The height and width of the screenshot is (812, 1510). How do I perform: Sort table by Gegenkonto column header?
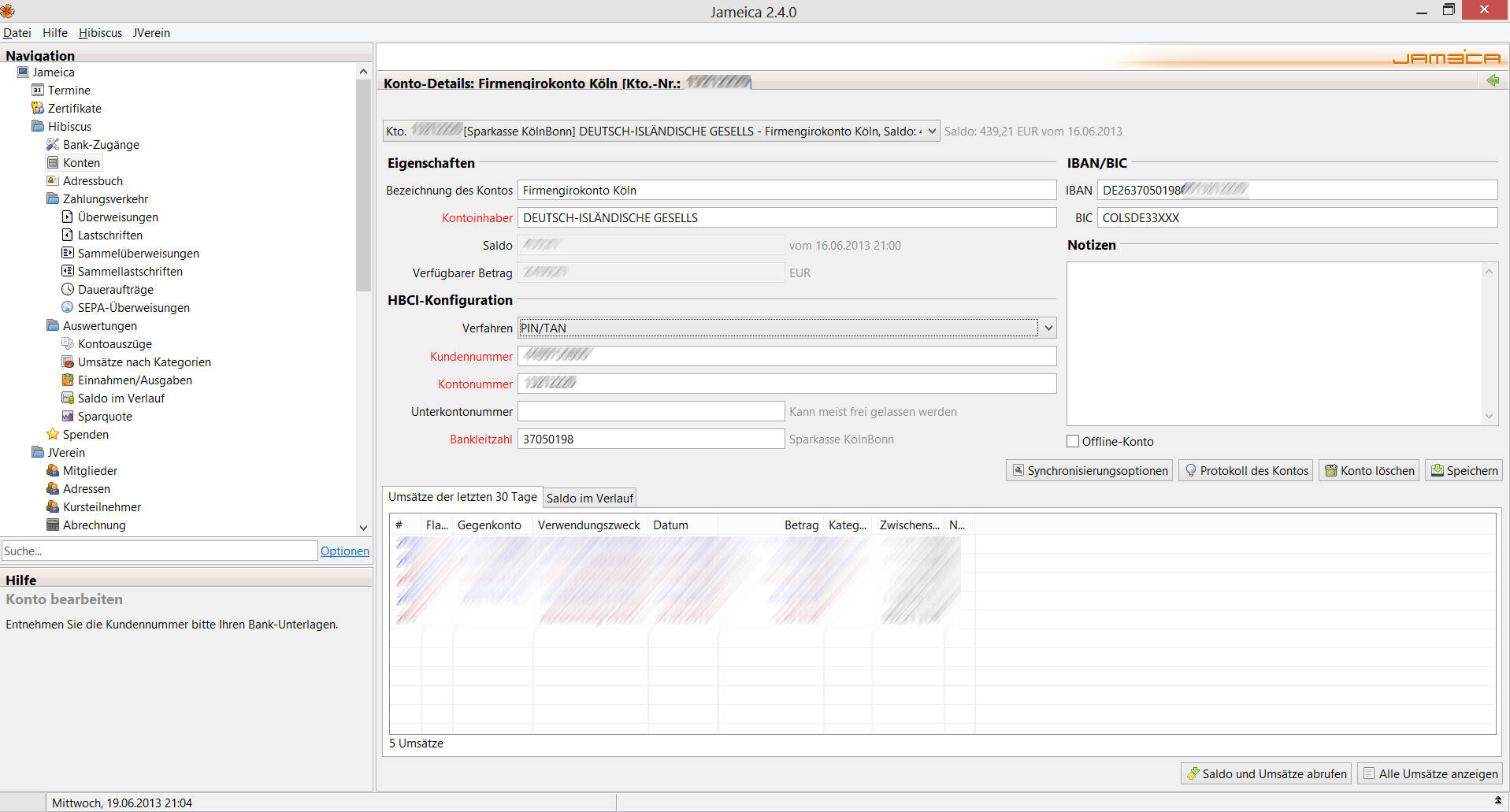[493, 525]
